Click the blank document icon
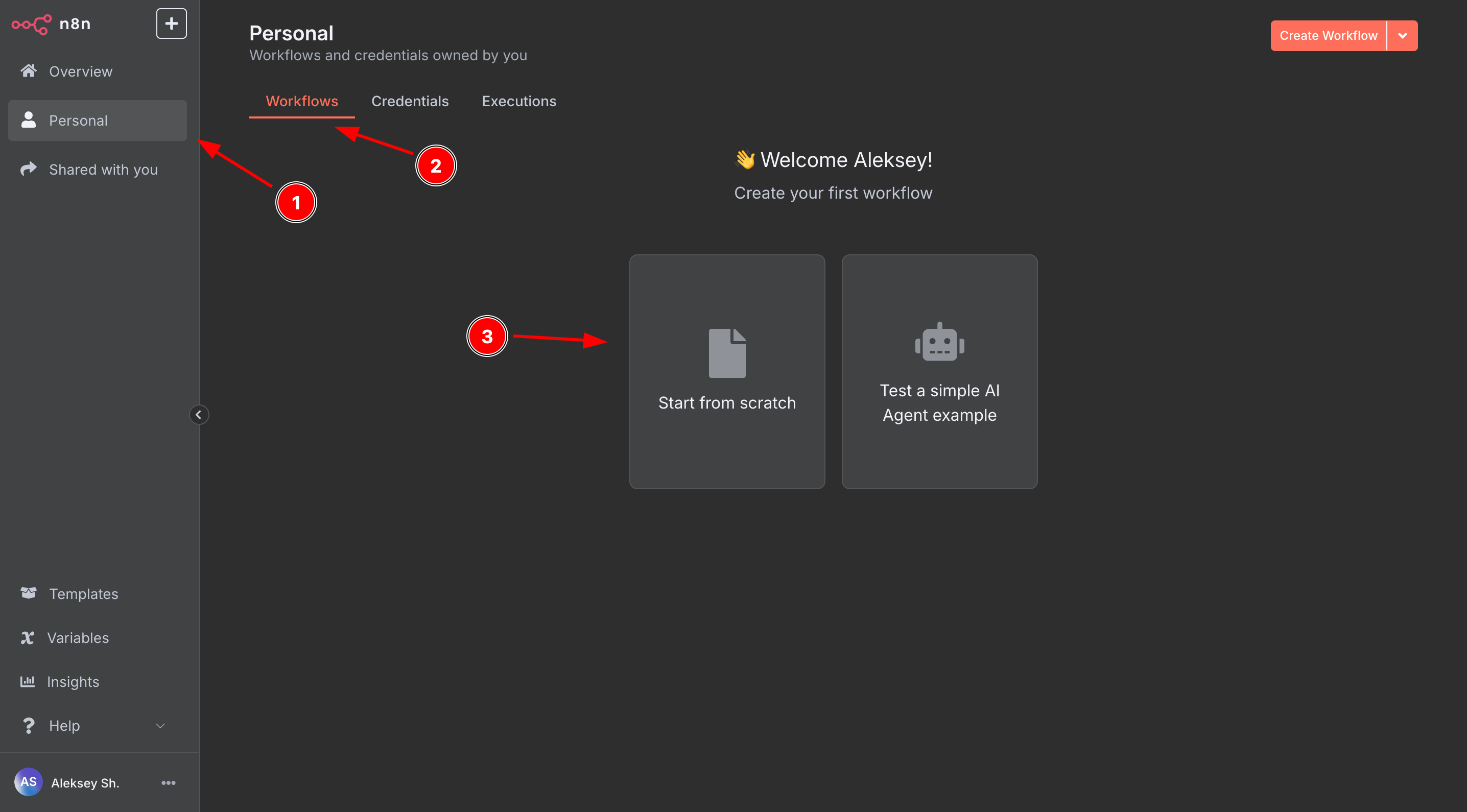The image size is (1467, 812). (727, 352)
